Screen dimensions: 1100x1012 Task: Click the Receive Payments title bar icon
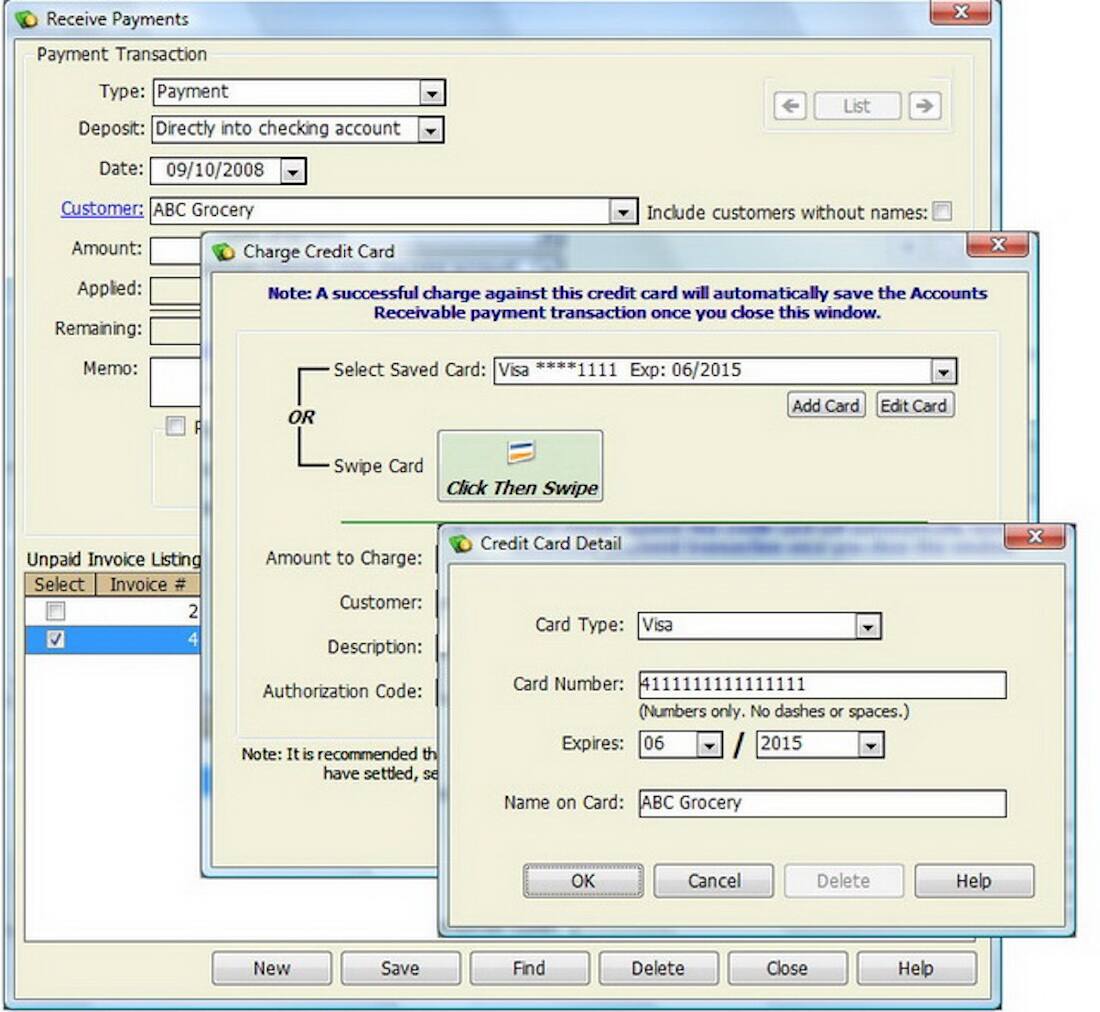(x=25, y=18)
